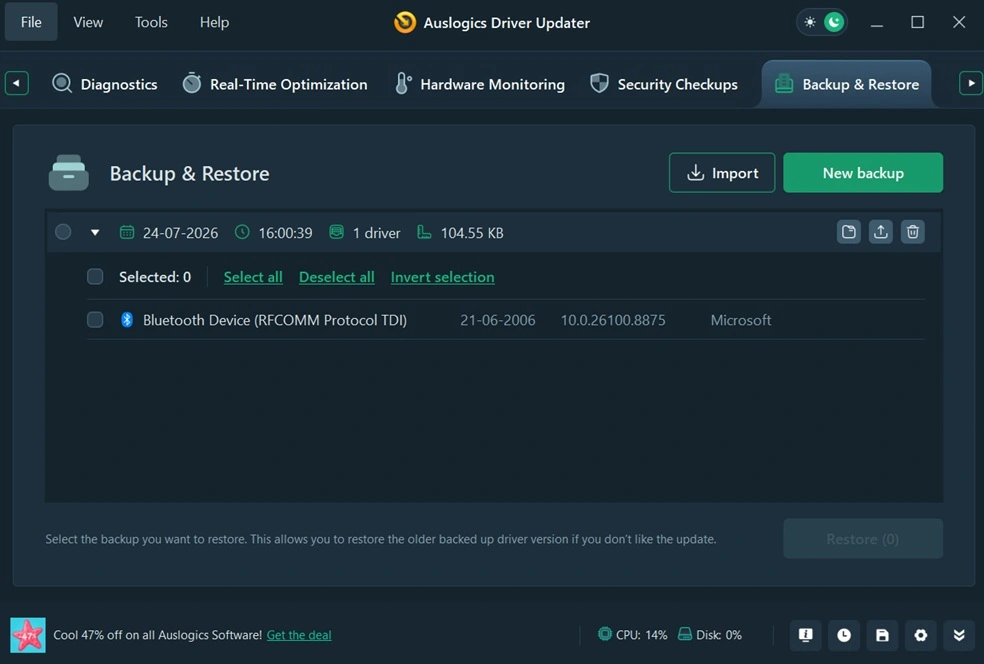Go to Security Checkups tab
Screen dimensions: 984x664
point(664,83)
